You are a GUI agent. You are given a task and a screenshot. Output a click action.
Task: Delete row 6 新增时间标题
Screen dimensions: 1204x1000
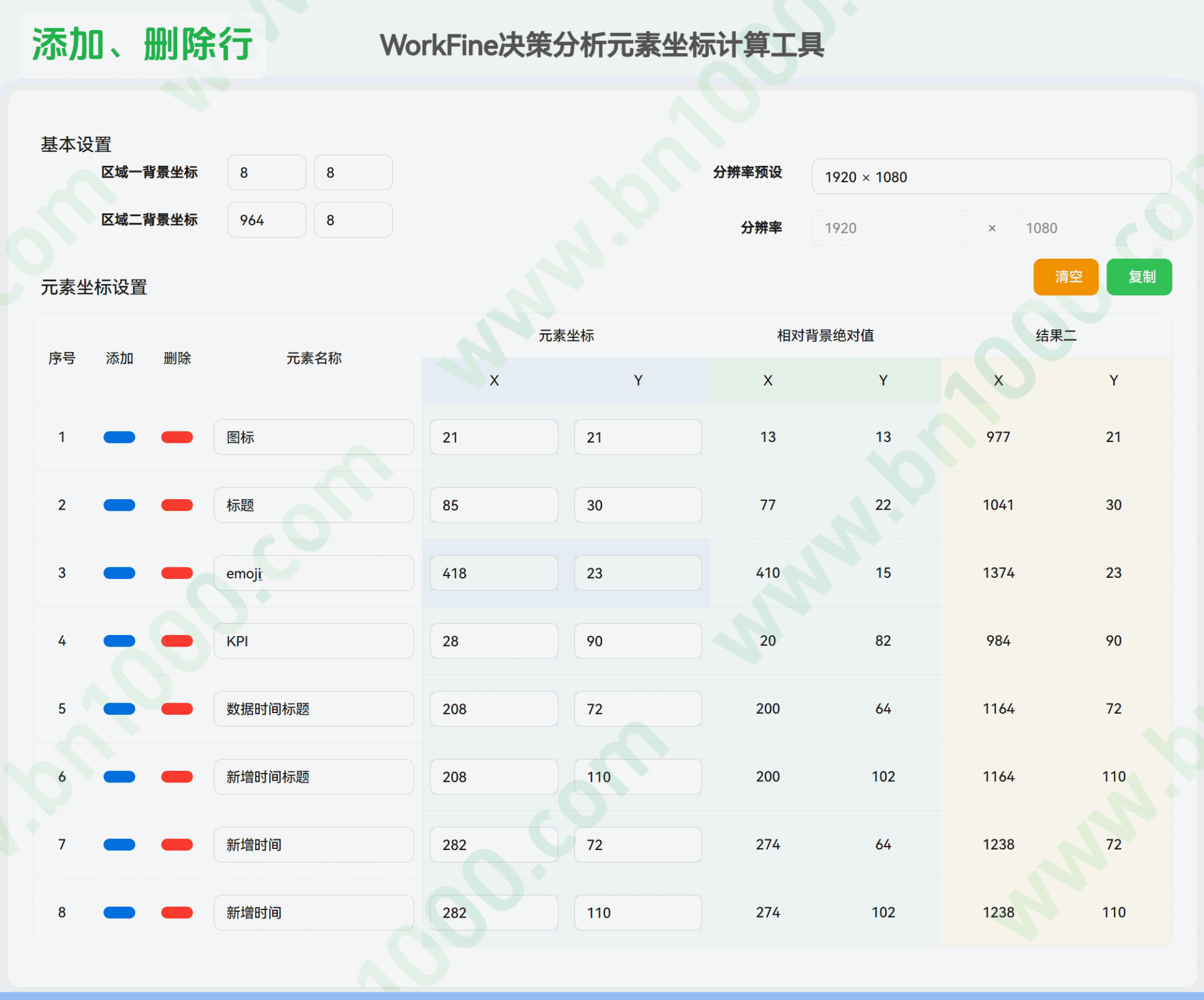[x=177, y=777]
